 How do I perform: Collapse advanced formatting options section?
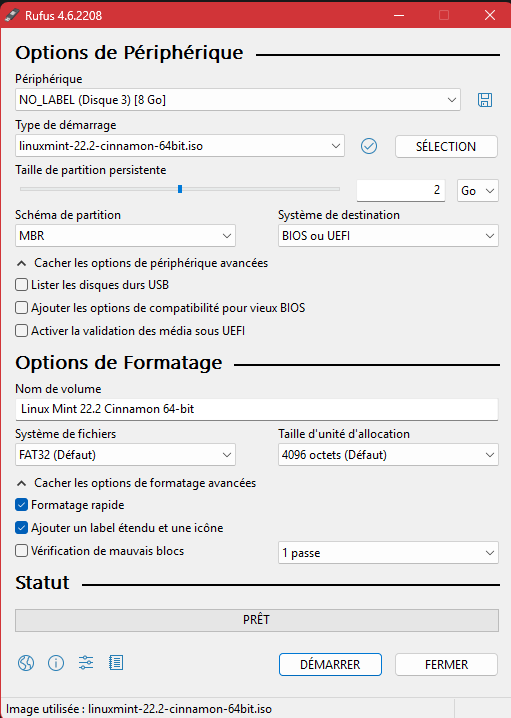click(136, 483)
